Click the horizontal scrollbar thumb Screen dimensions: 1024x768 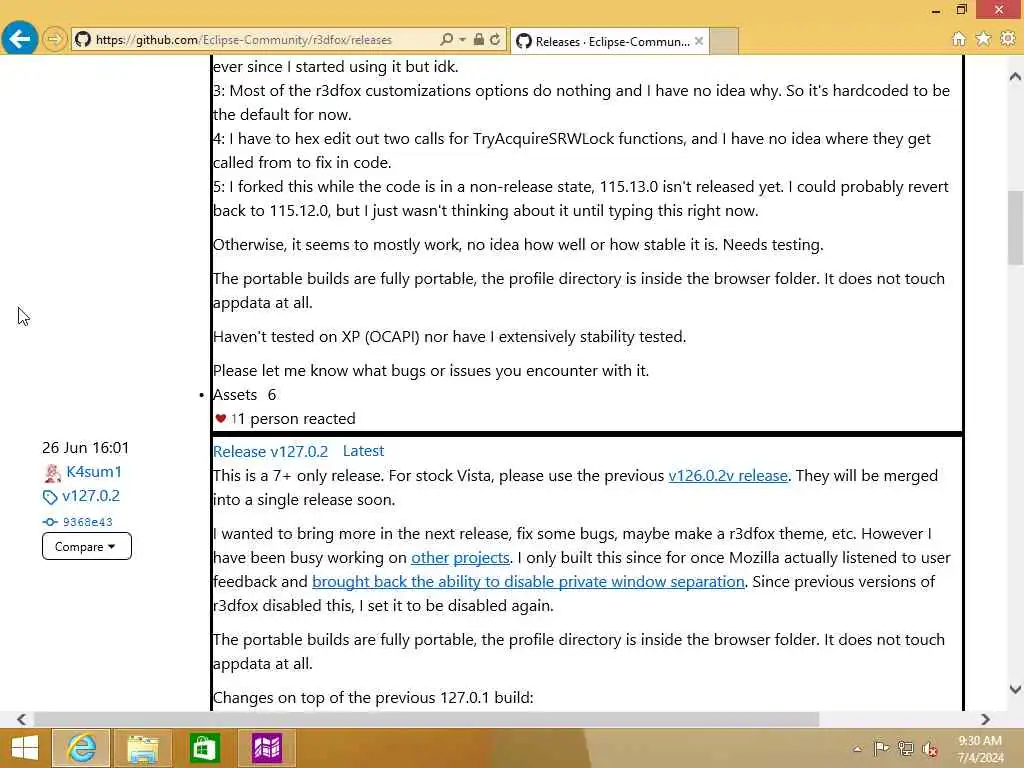pyautogui.click(x=426, y=719)
